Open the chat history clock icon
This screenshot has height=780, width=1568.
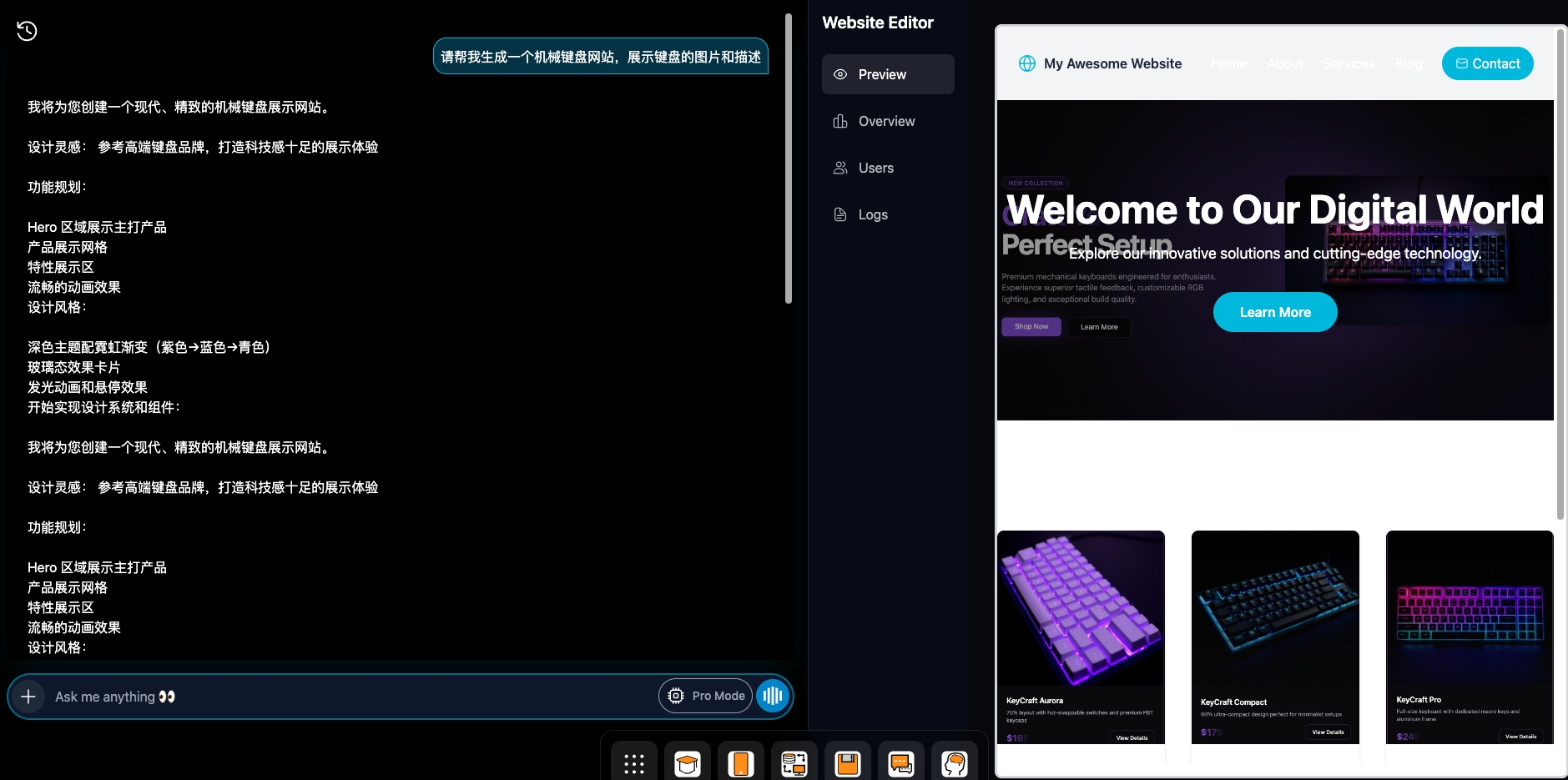(27, 31)
